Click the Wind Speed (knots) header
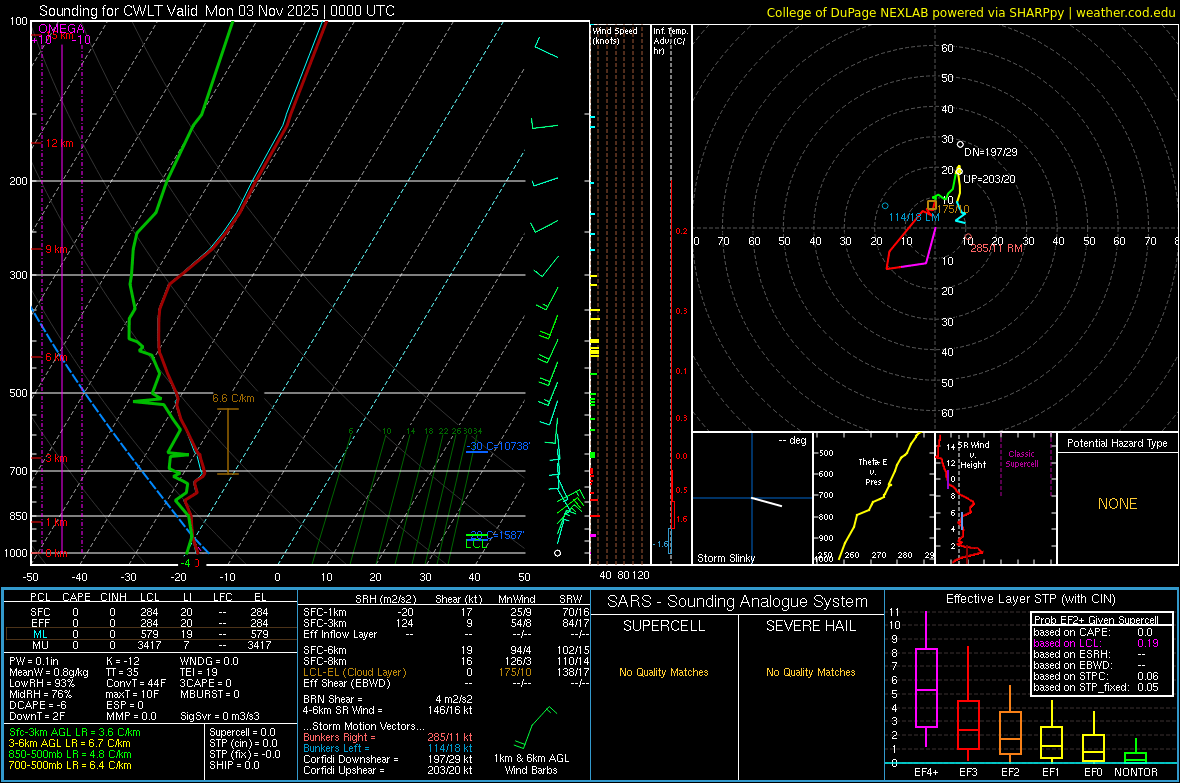The height and width of the screenshot is (783, 1180). [615, 35]
